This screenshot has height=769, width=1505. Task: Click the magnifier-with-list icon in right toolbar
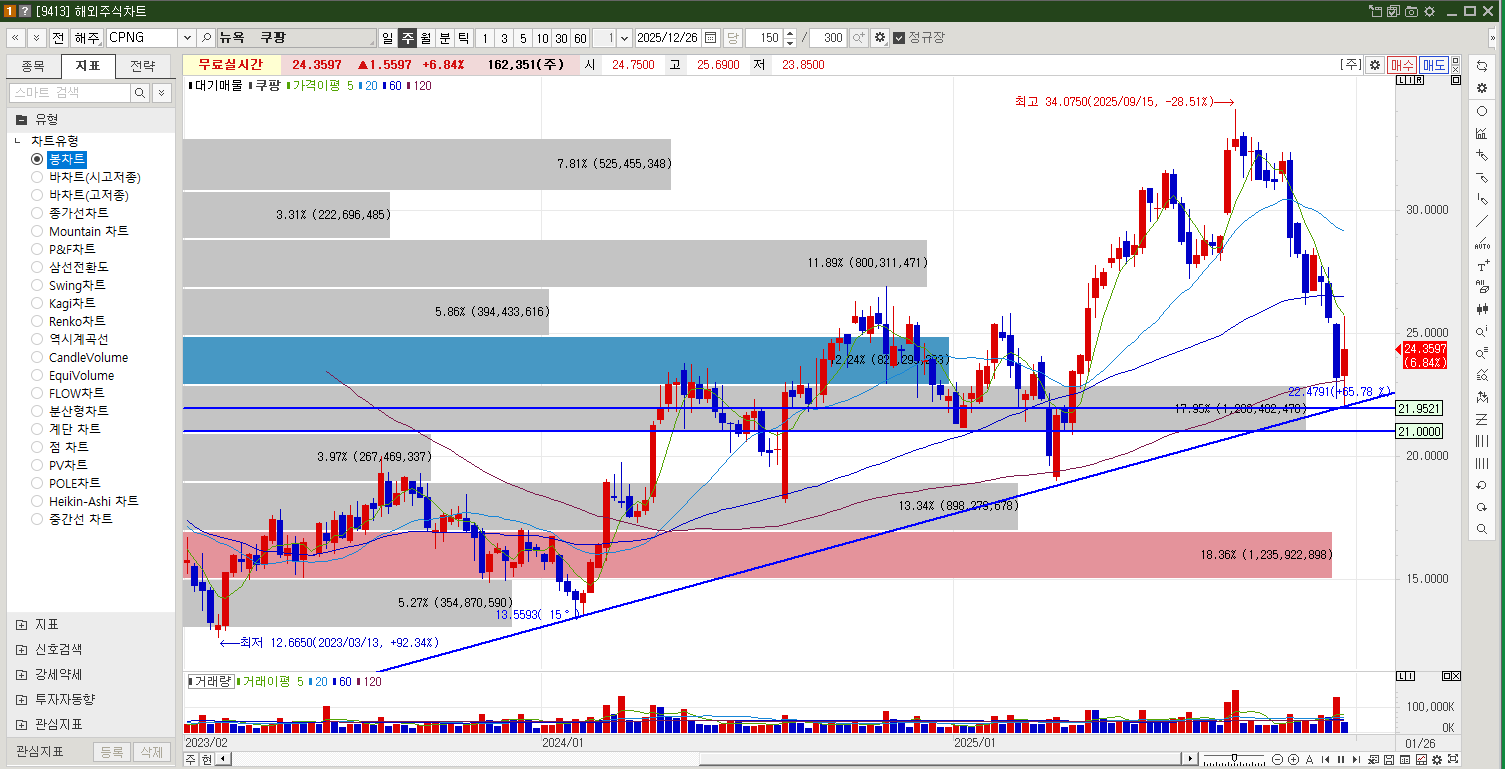point(1482,354)
